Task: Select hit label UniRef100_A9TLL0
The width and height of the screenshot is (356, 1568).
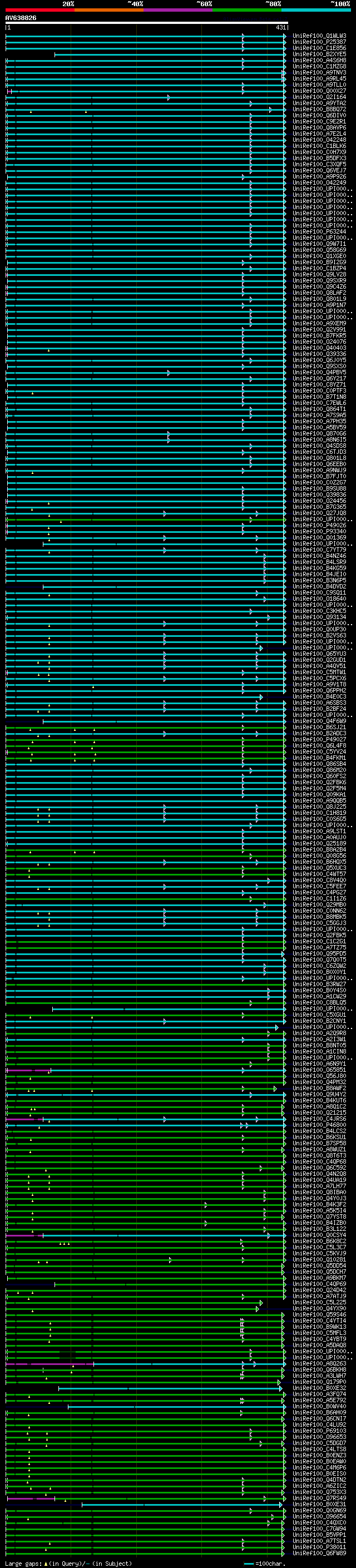Action: [x=319, y=85]
